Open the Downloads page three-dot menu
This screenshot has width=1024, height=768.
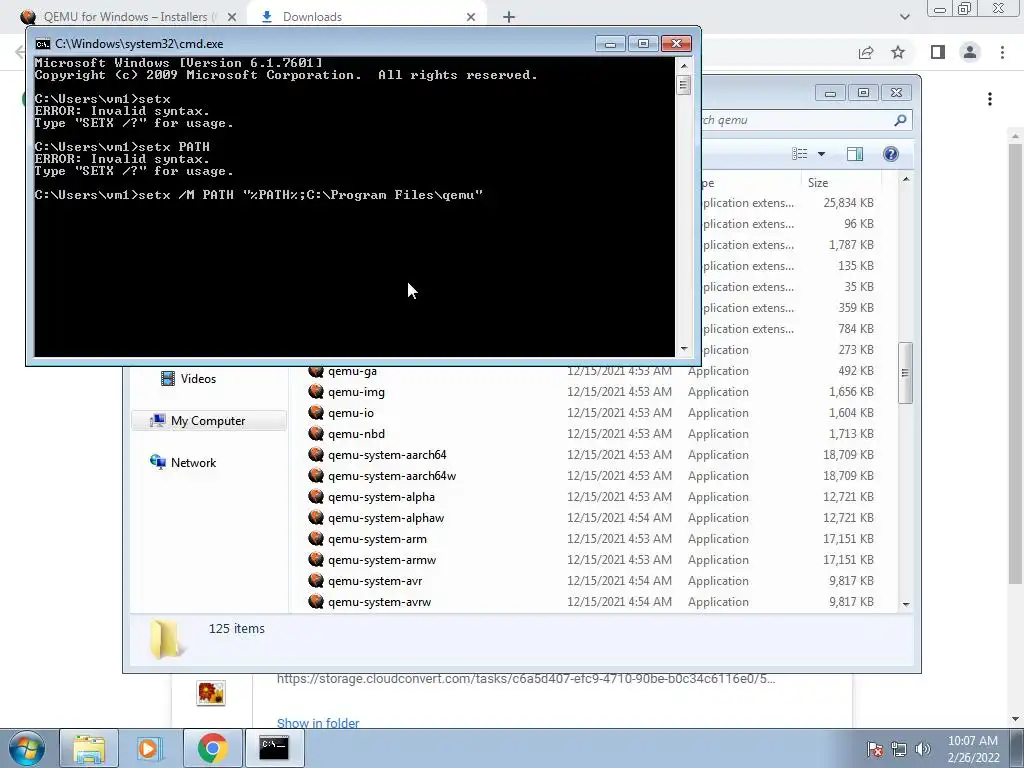point(990,99)
